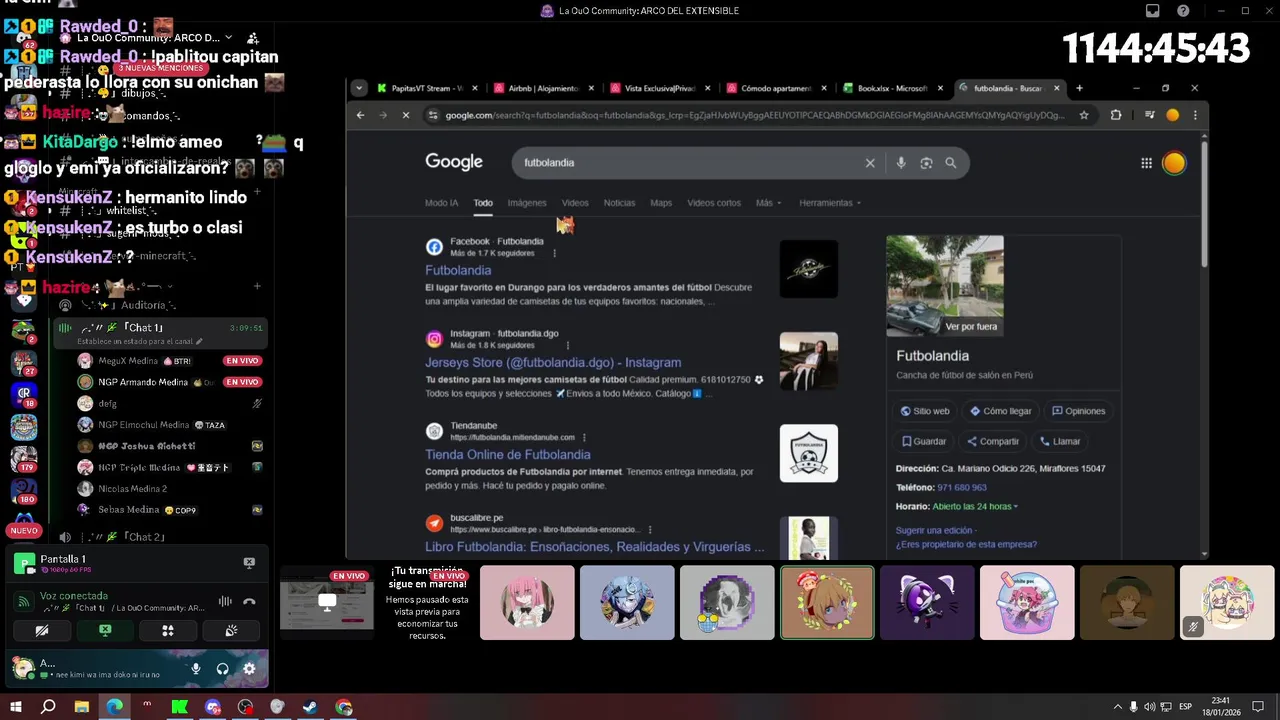
Task: Bookmark this page with the star icon
Action: tap(1084, 115)
